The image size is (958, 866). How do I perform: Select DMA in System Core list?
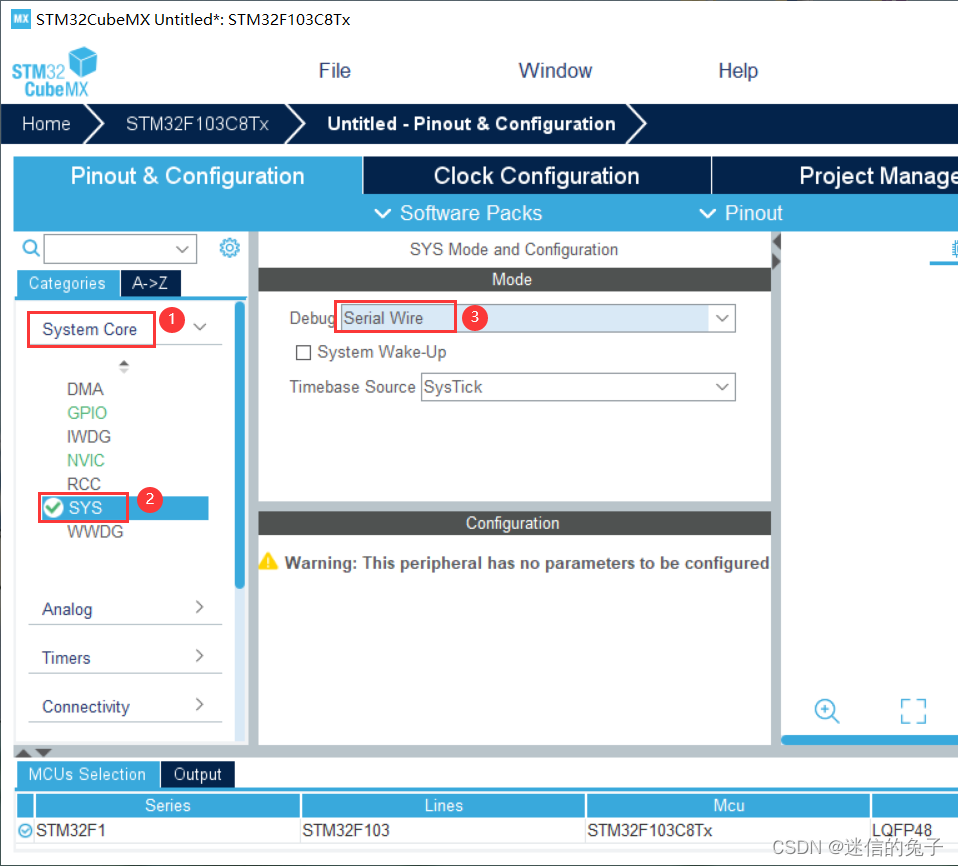point(86,389)
